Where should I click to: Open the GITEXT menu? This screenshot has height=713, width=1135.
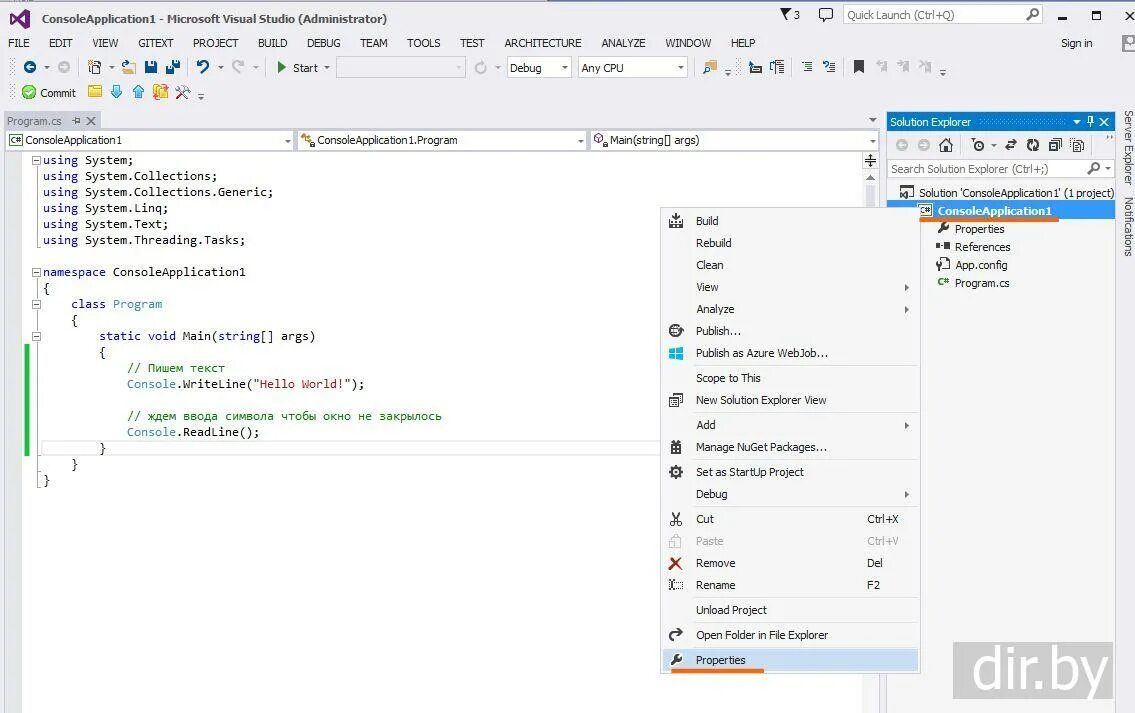(x=156, y=43)
